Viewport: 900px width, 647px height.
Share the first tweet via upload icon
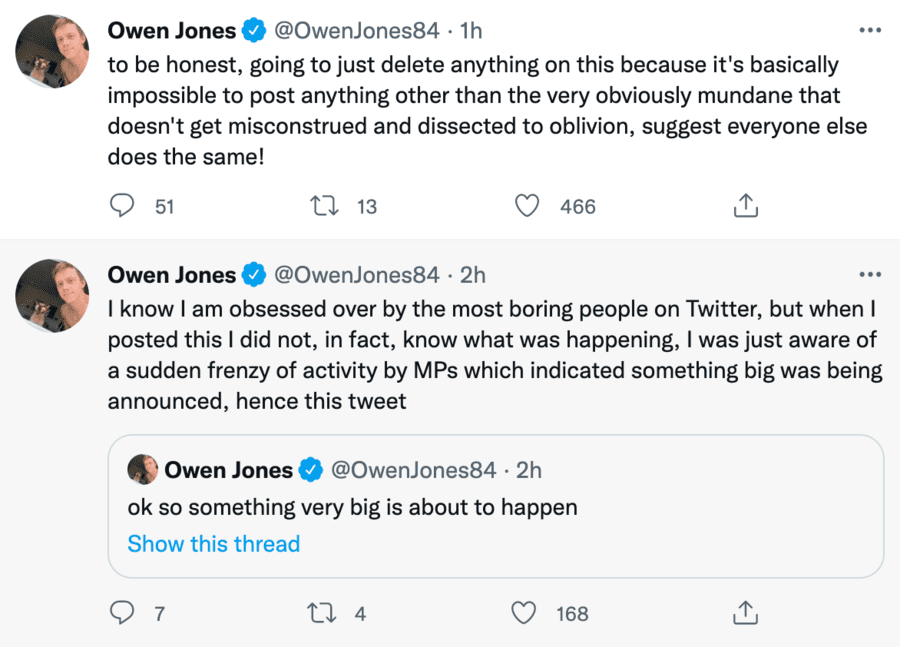(744, 206)
